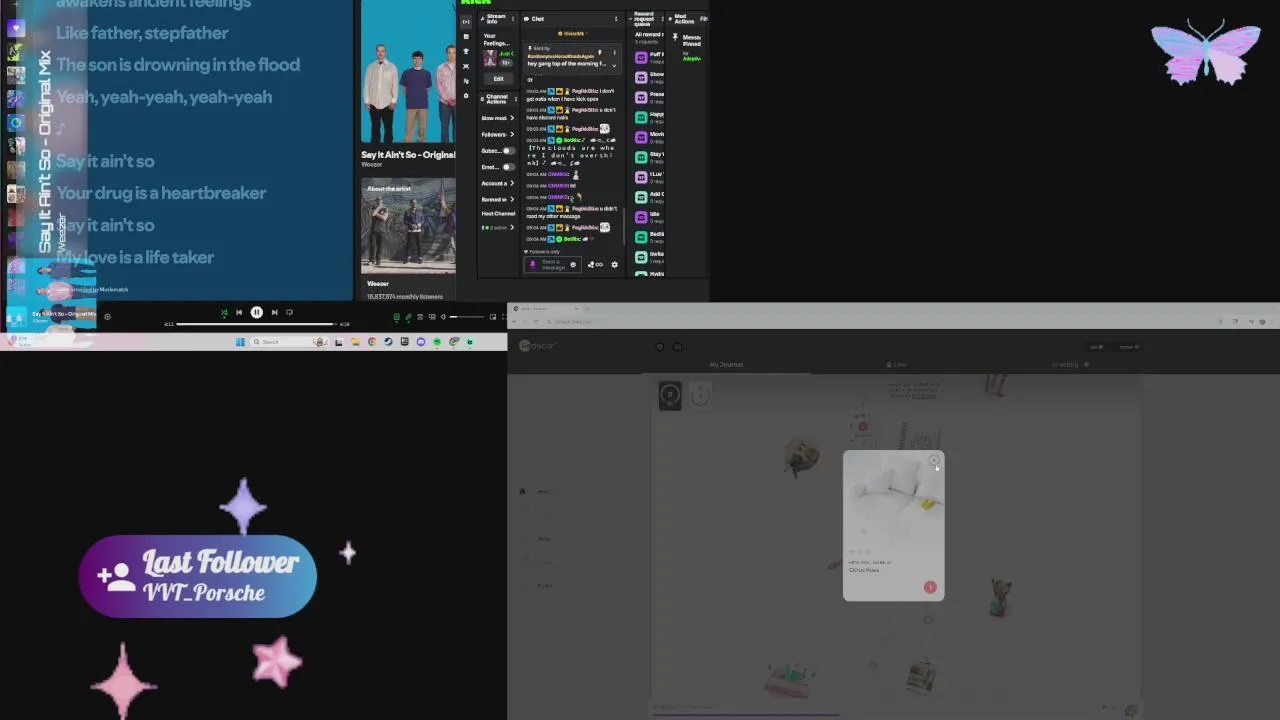This screenshot has height=720, width=1280.
Task: Open the gear icon in Kick sidebar
Action: pos(466,96)
